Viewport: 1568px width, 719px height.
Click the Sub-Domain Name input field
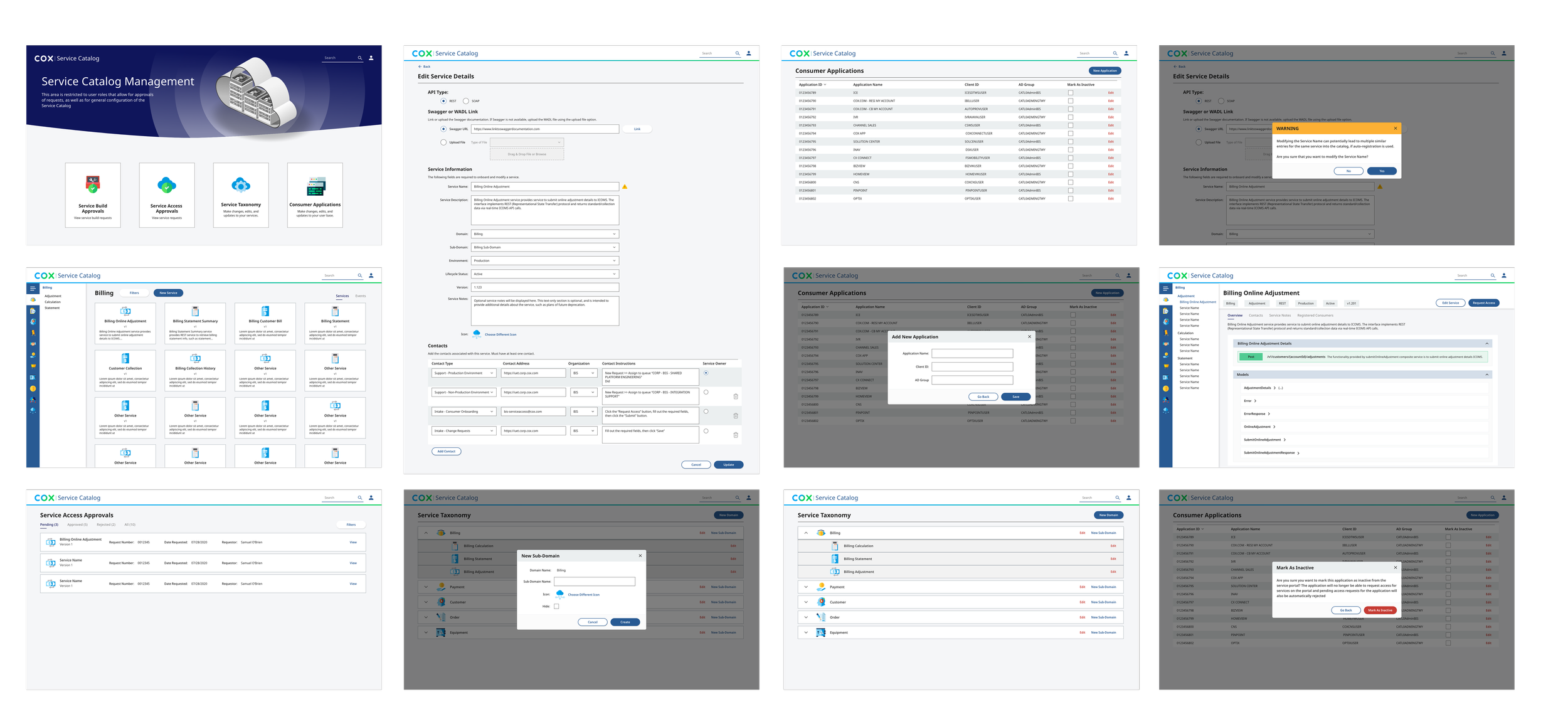click(594, 582)
